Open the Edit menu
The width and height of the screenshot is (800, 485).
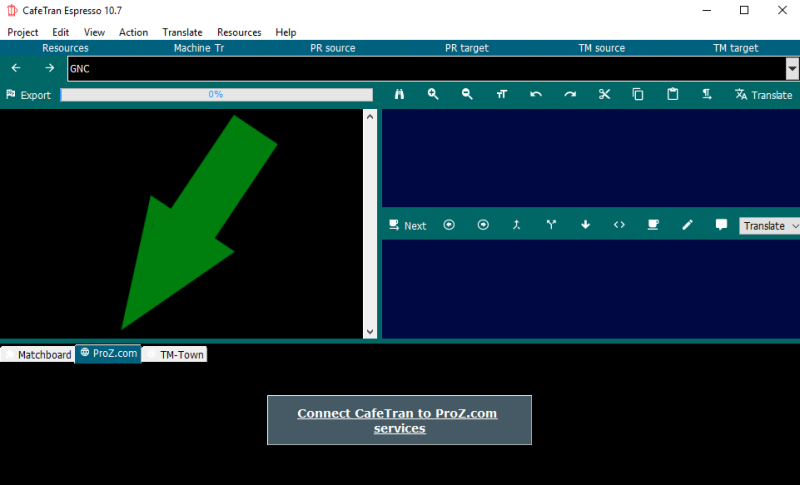[x=60, y=32]
